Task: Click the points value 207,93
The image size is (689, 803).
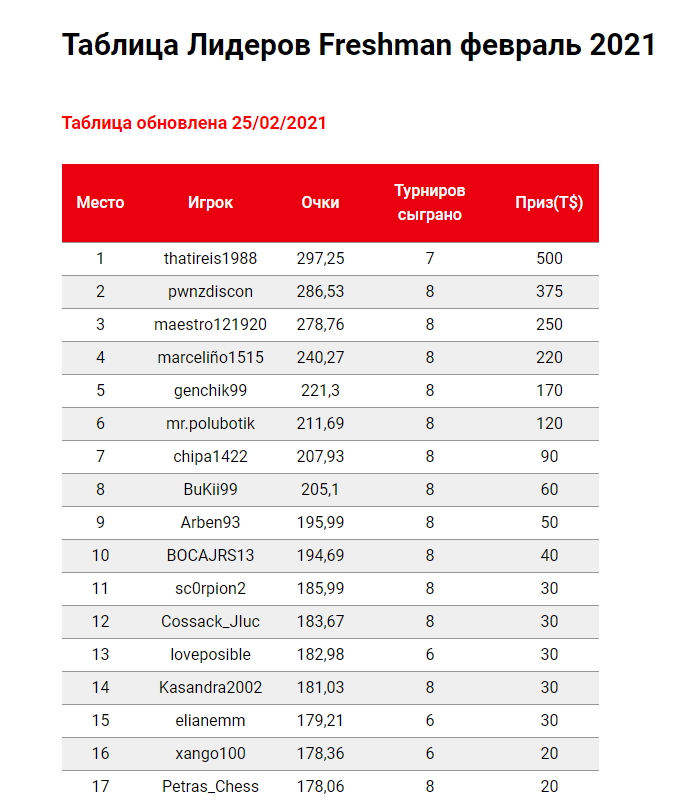Action: click(x=320, y=456)
